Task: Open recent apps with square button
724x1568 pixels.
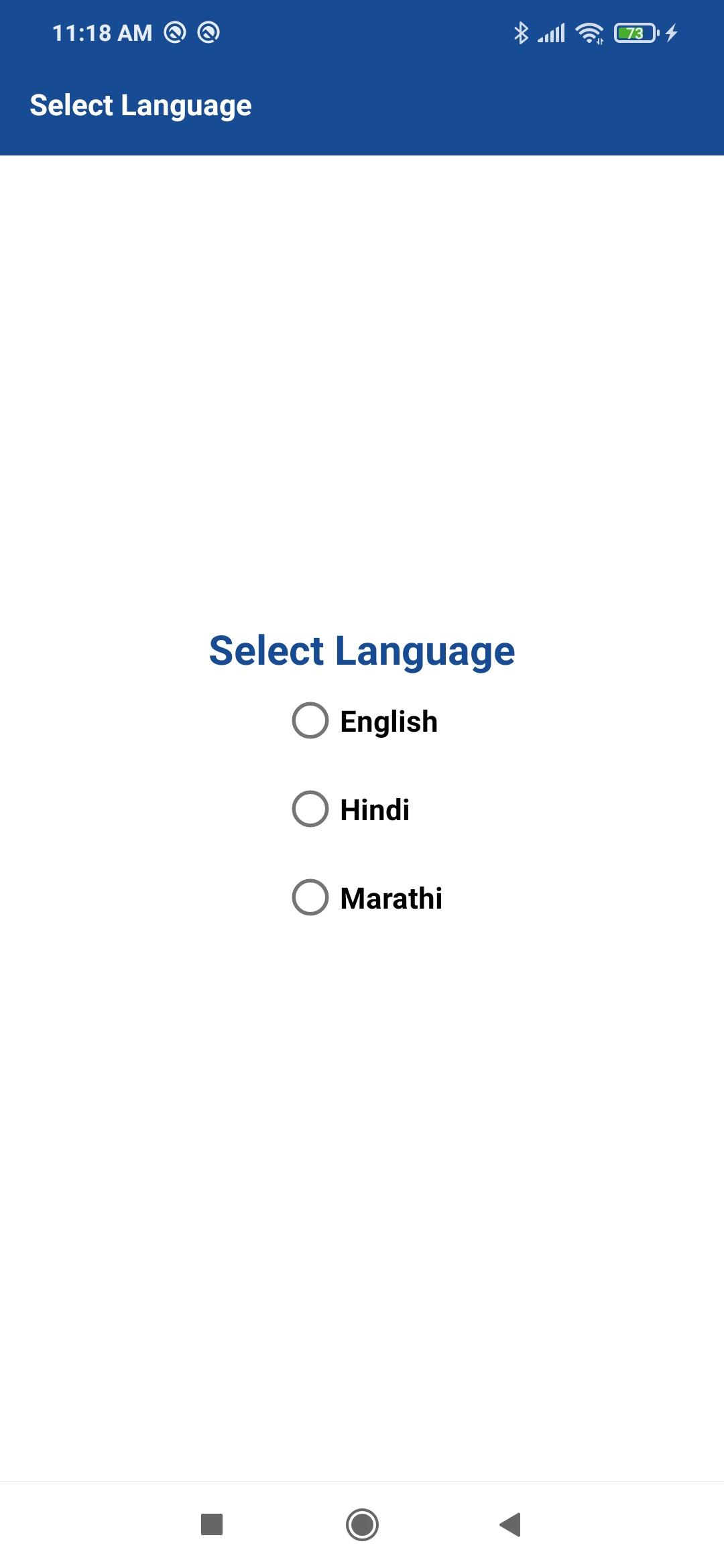Action: (212, 1524)
